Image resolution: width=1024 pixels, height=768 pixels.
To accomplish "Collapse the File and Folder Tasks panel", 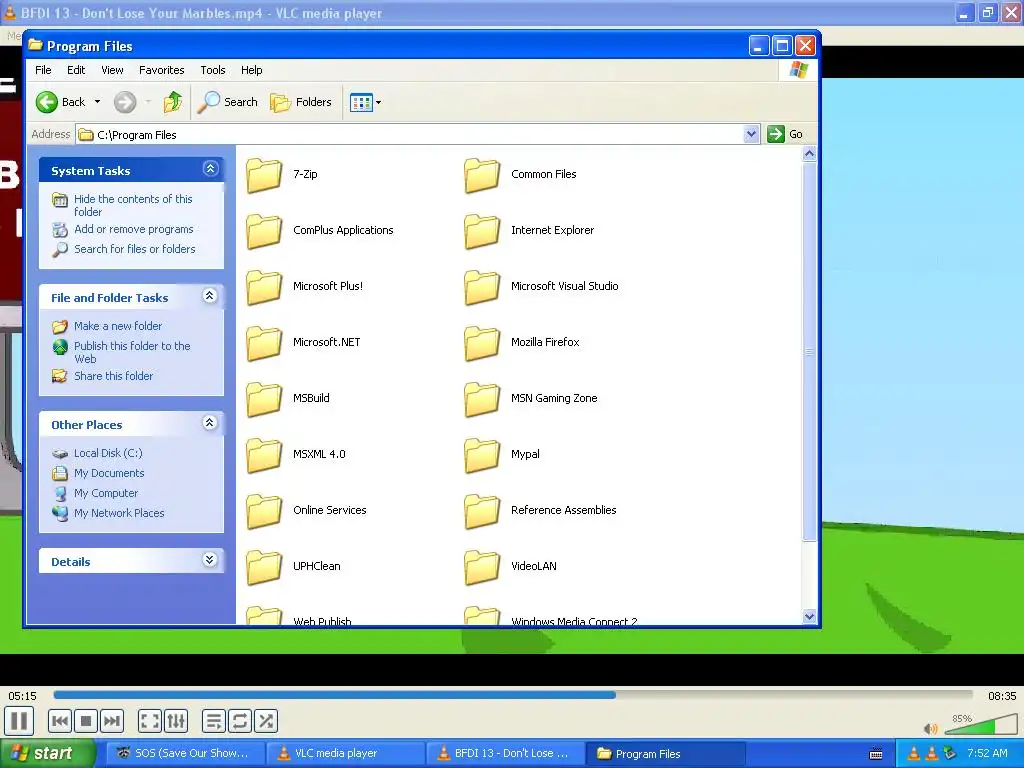I will click(210, 296).
